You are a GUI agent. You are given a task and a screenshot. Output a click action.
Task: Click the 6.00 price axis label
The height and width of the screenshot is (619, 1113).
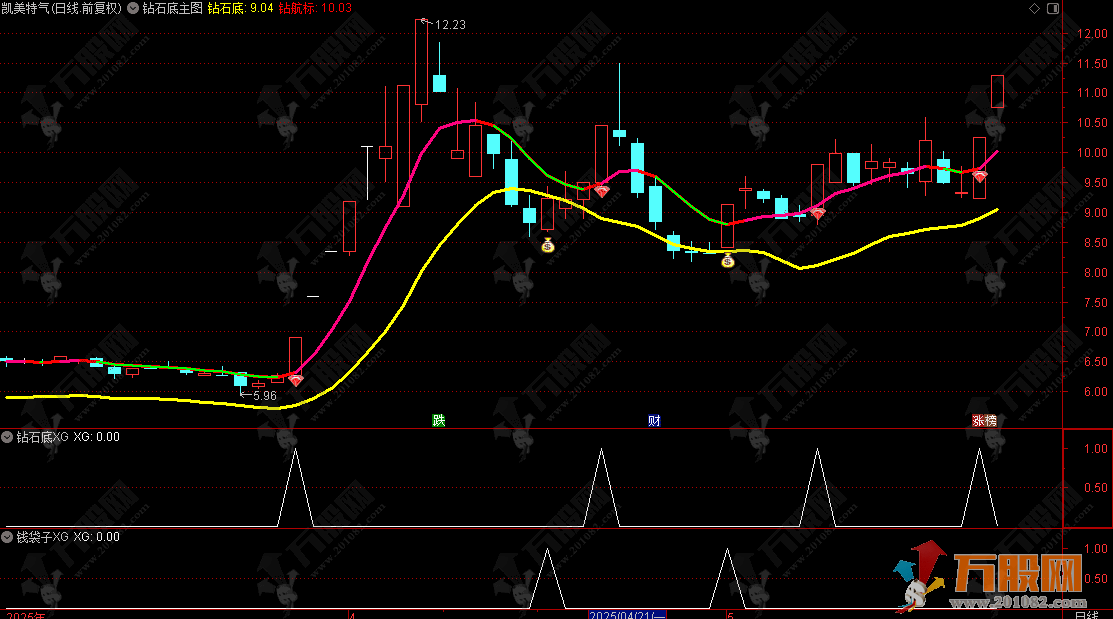[x=1095, y=392]
